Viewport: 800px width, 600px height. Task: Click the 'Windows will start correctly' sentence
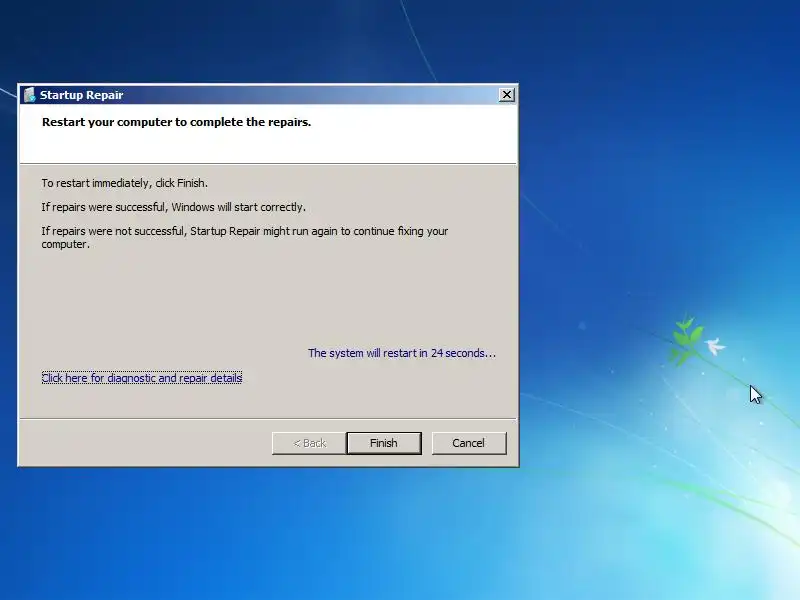coord(173,207)
